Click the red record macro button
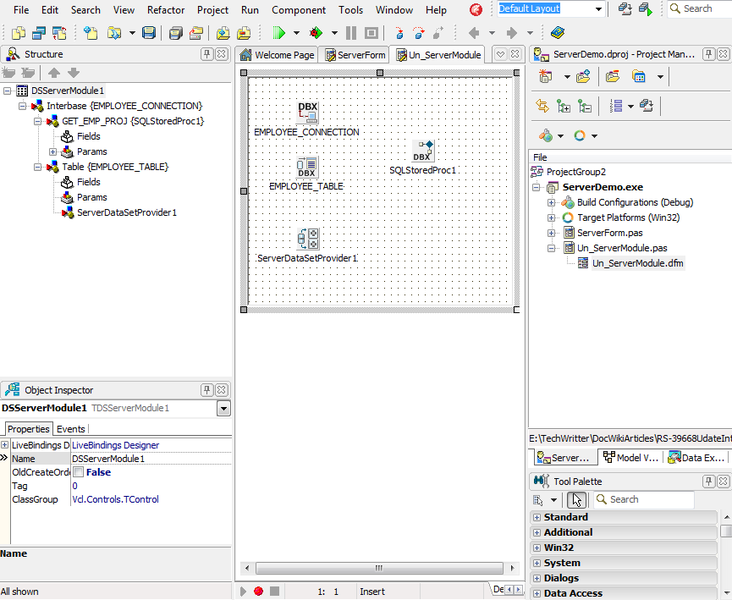Image resolution: width=732 pixels, height=600 pixels. click(x=258, y=591)
